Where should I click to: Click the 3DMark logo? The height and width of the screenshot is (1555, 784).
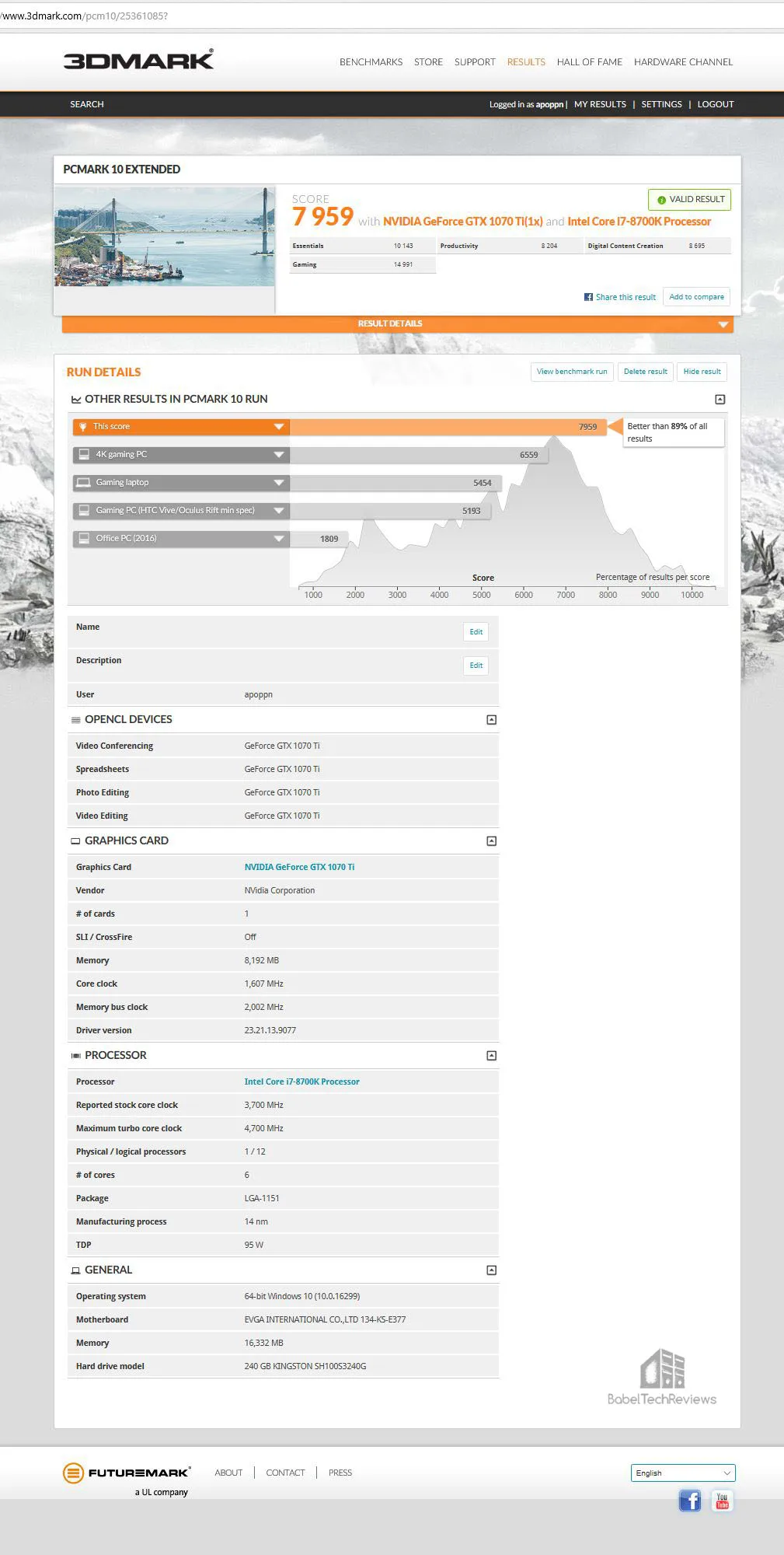click(x=138, y=60)
